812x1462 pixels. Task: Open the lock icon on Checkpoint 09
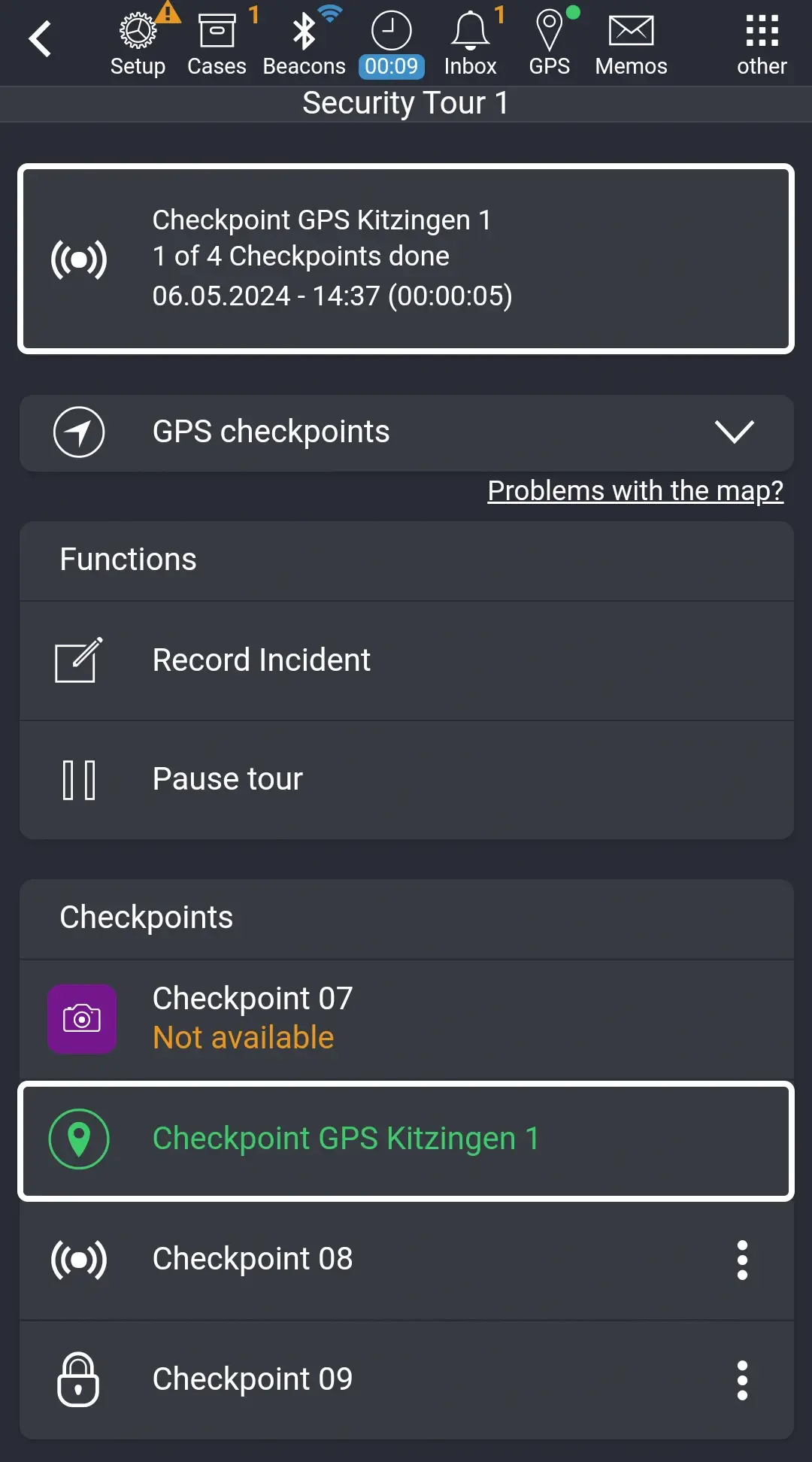click(78, 1379)
